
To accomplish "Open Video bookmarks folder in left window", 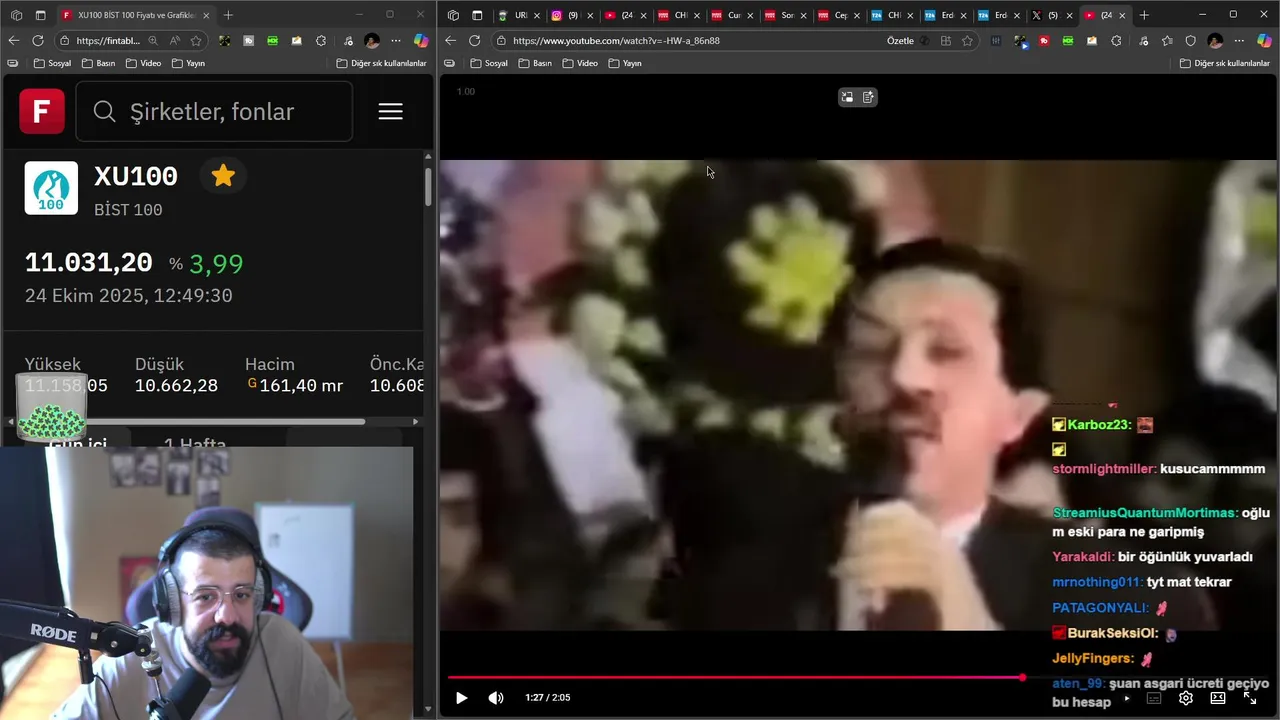I will (144, 63).
